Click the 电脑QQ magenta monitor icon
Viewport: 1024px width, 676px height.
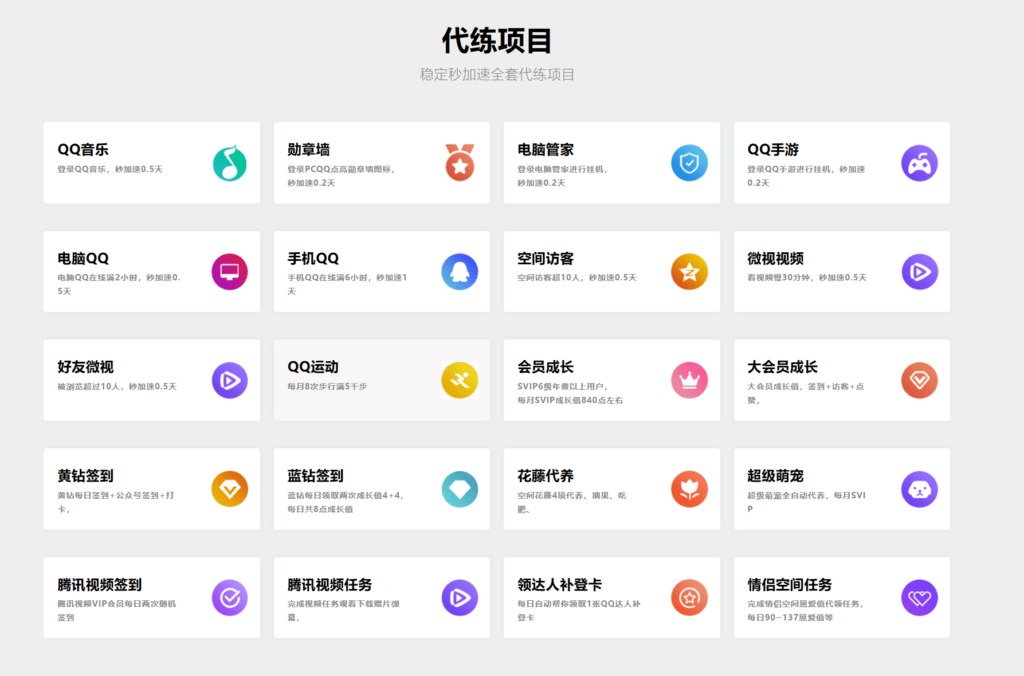[x=230, y=272]
